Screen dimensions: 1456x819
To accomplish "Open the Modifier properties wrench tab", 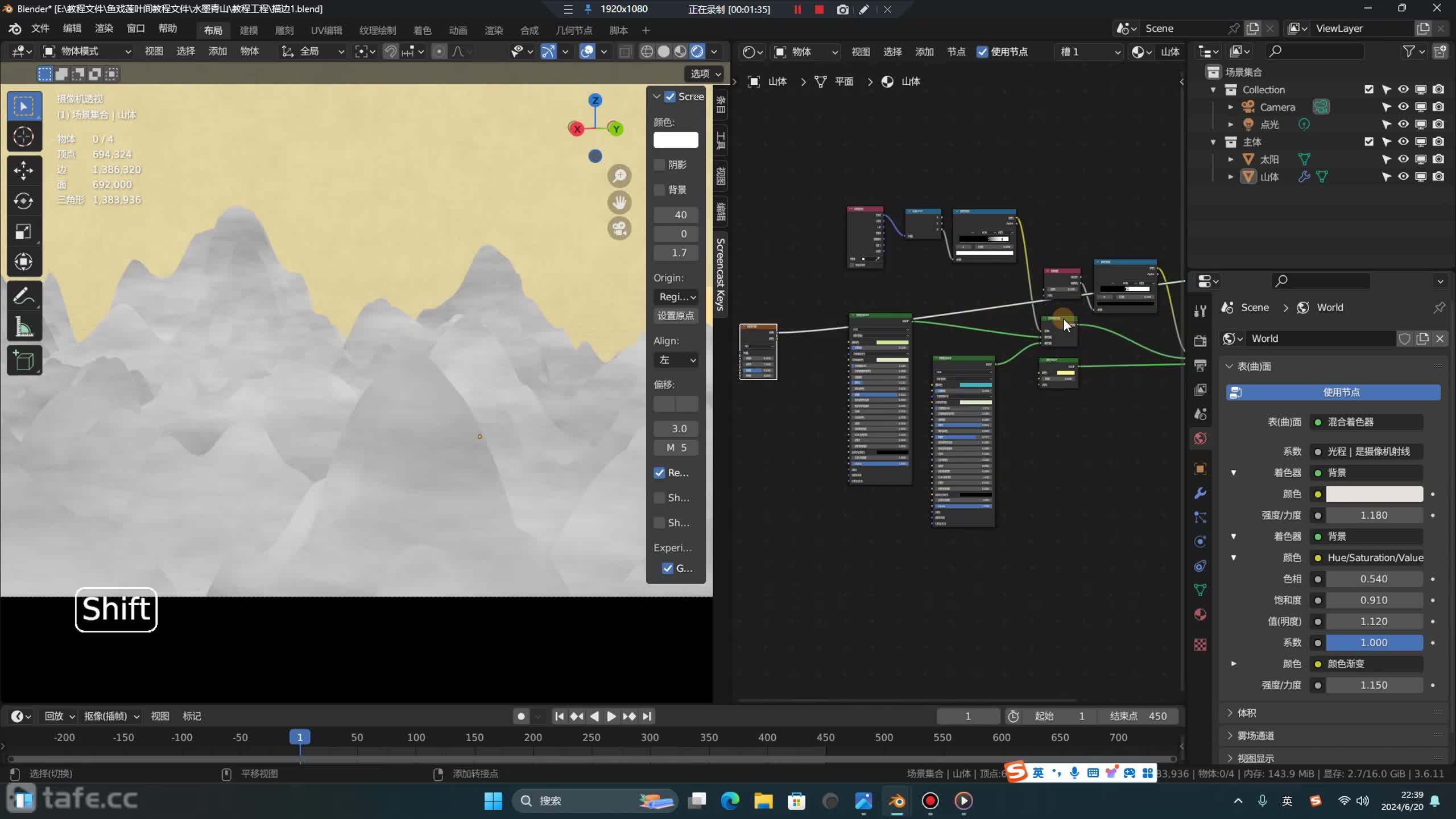I will pyautogui.click(x=1200, y=493).
